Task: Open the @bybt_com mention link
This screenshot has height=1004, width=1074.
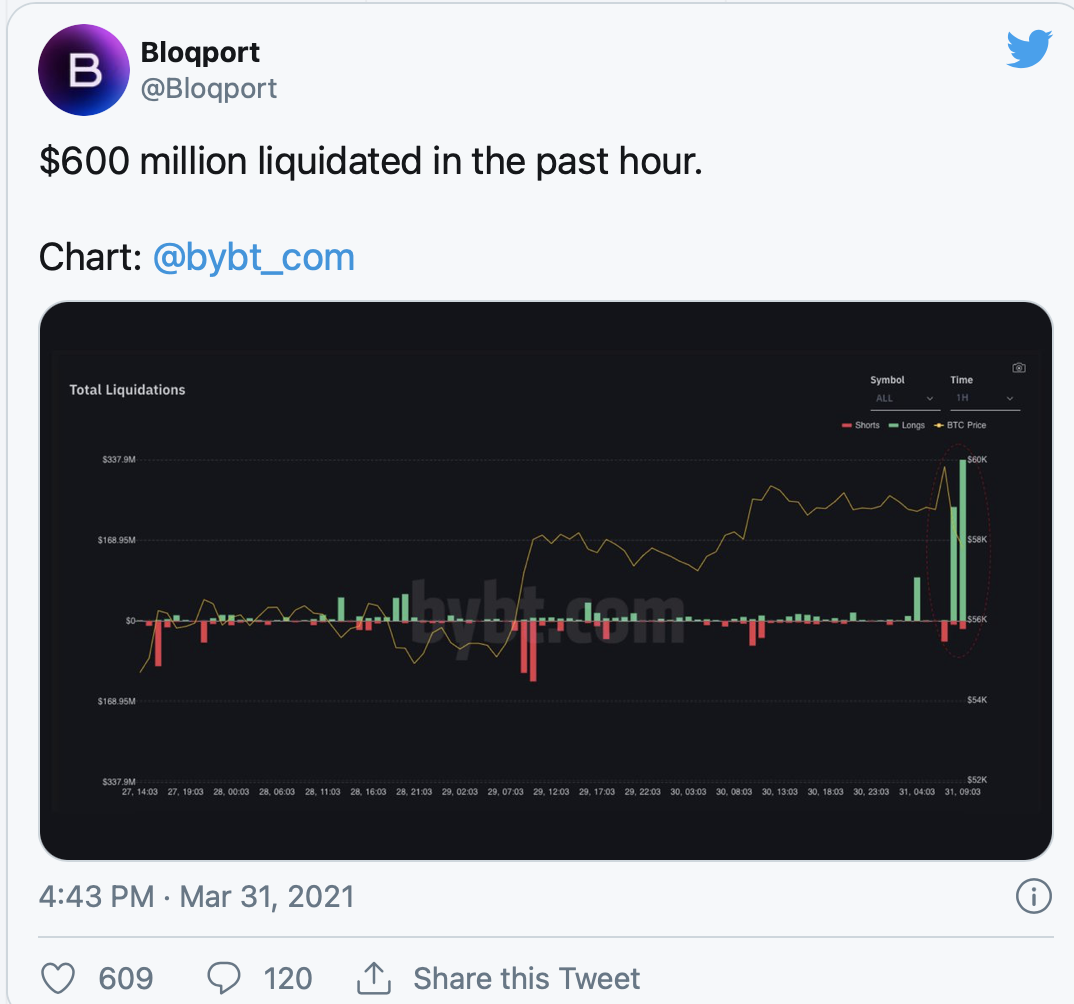Action: tap(254, 258)
